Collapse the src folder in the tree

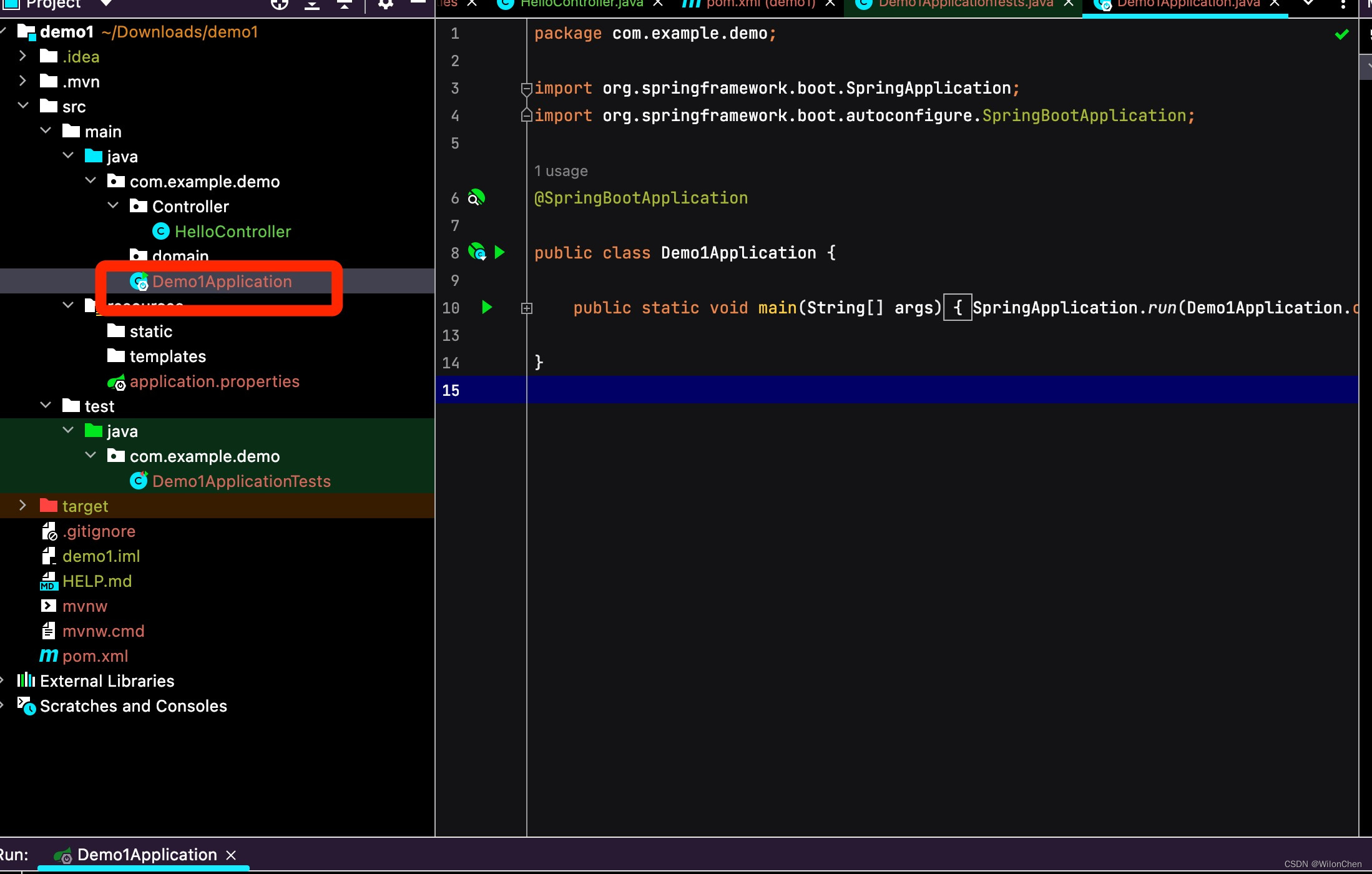tap(23, 106)
